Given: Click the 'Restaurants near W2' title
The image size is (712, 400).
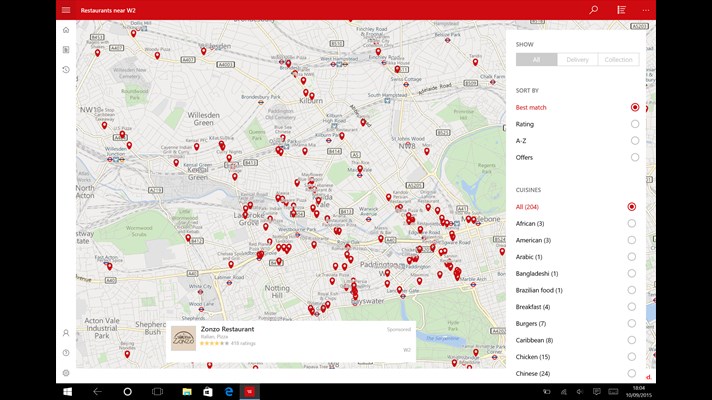Looking at the screenshot, I should pyautogui.click(x=108, y=10).
